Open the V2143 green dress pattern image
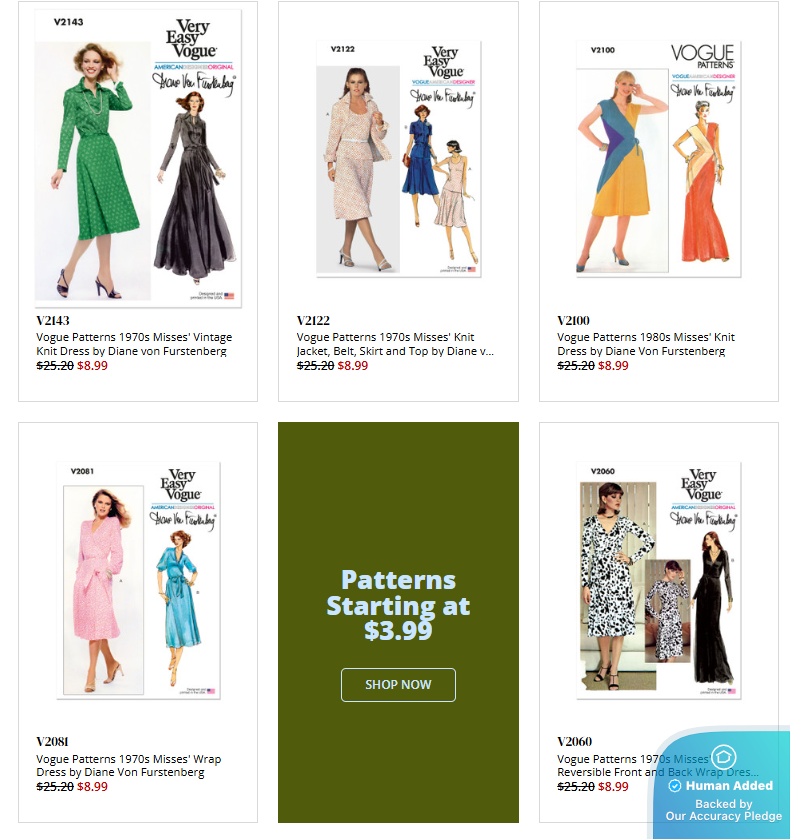This screenshot has height=839, width=790. point(138,158)
